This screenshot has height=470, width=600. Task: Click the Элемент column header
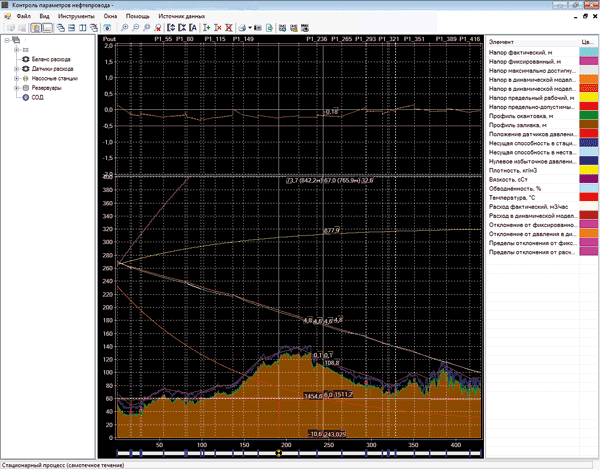coord(532,42)
